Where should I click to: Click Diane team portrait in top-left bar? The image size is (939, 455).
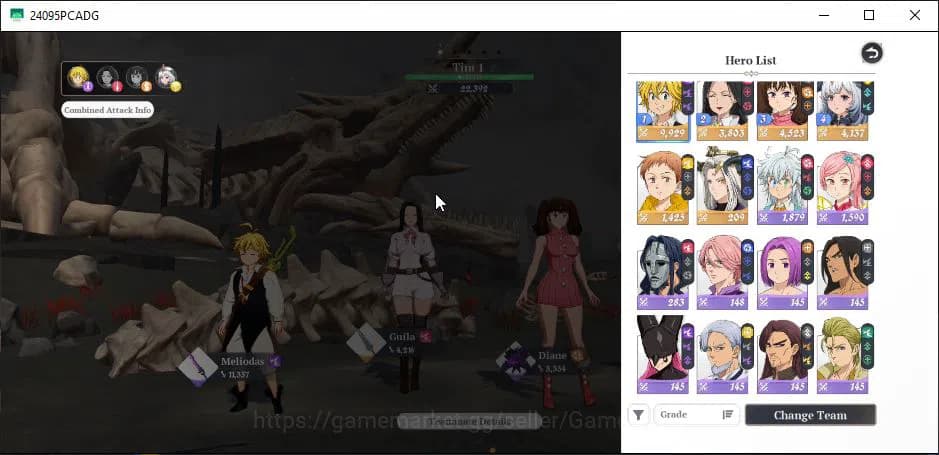[x=137, y=77]
